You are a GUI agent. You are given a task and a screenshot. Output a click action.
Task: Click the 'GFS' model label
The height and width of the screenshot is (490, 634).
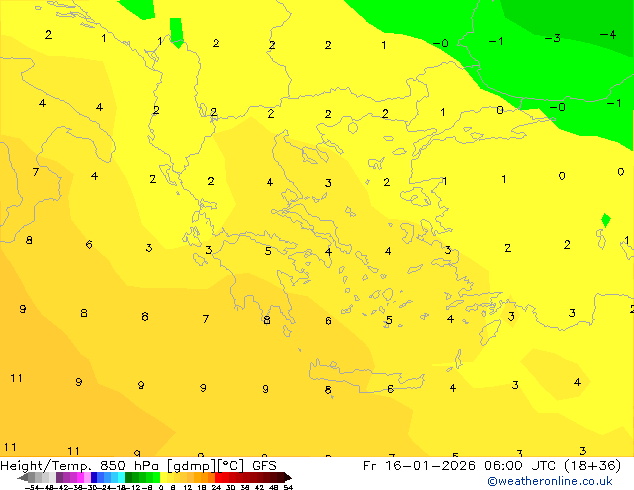(264, 466)
